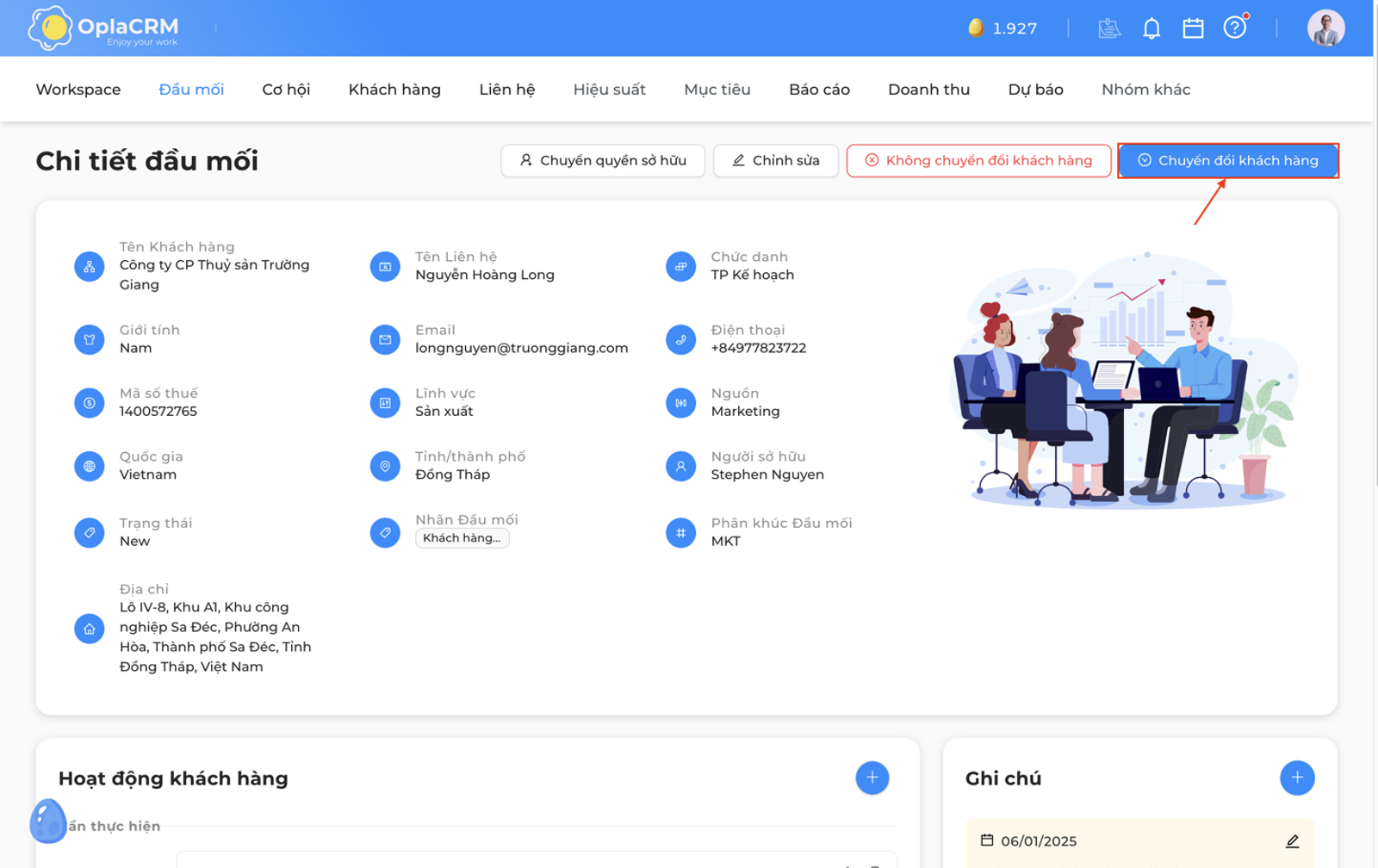Go to the Workspace tab
Image resolution: width=1378 pixels, height=868 pixels.
[x=78, y=90]
